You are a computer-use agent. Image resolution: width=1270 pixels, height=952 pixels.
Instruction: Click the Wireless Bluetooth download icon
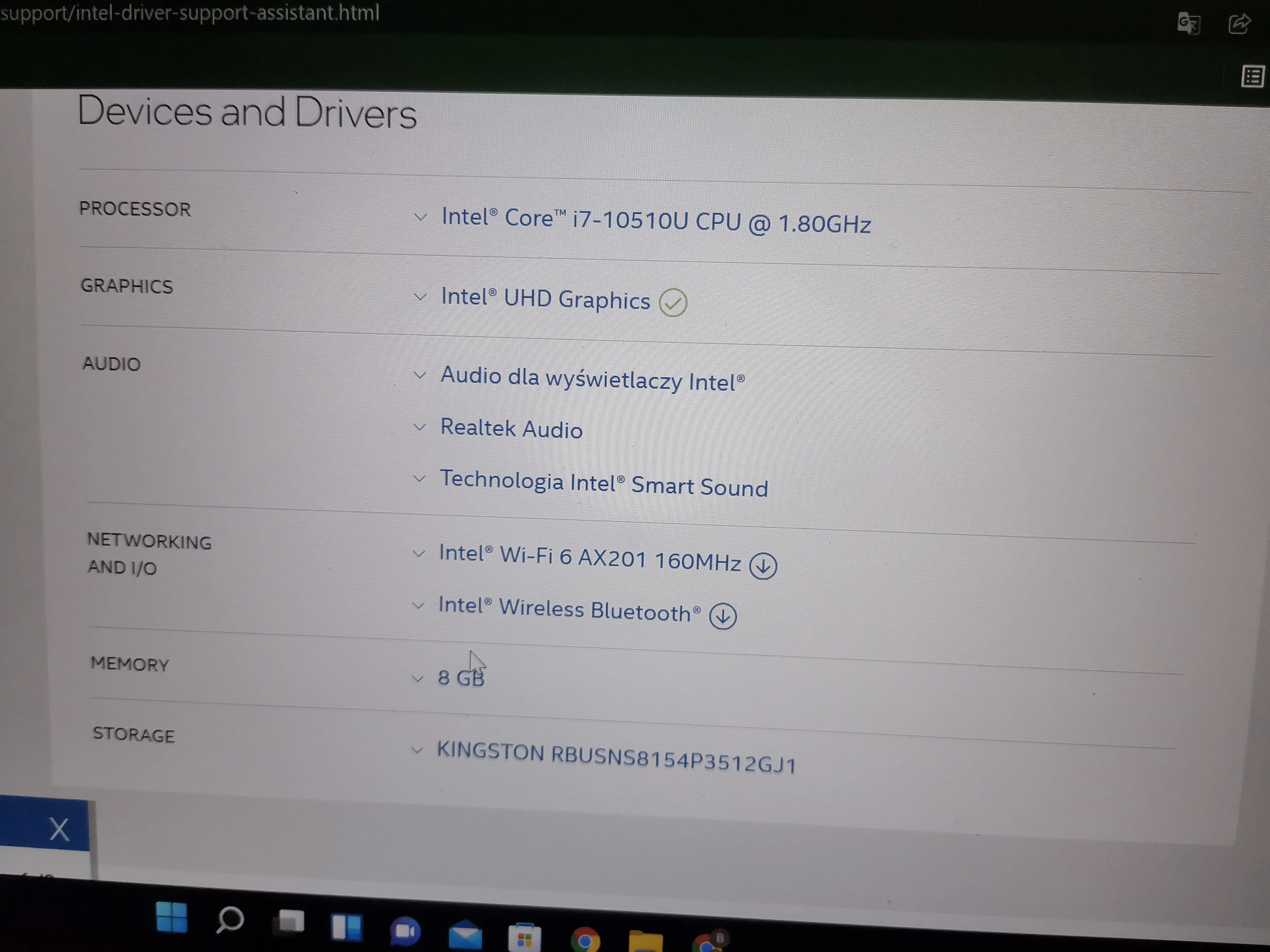(722, 616)
